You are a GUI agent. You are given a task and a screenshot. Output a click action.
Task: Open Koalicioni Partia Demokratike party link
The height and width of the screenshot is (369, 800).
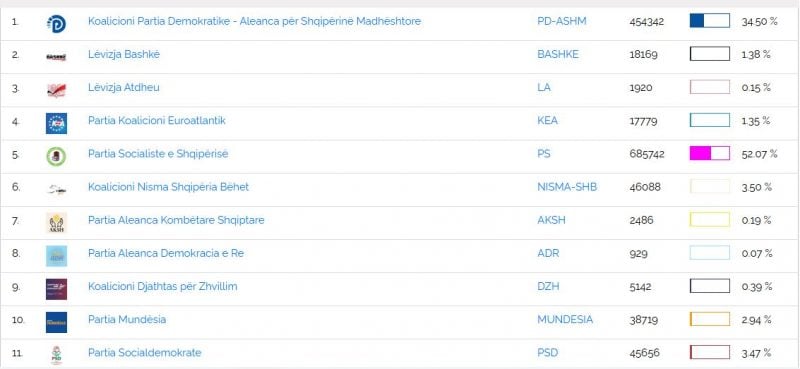[254, 21]
